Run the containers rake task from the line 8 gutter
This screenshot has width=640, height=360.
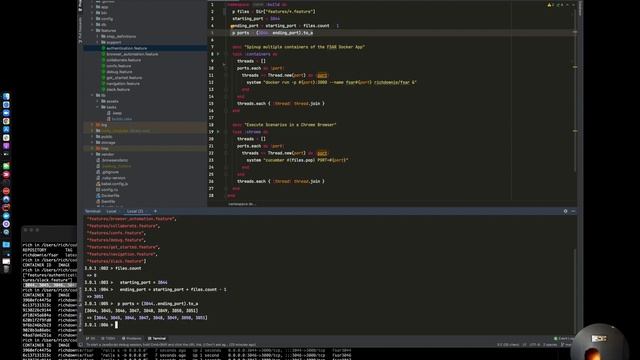[x=218, y=54]
